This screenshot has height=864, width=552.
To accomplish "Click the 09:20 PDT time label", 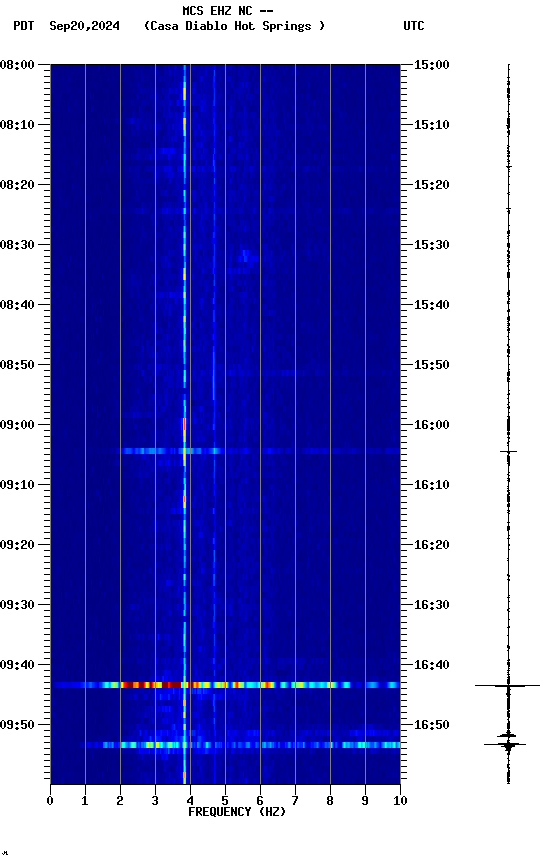I will coord(17,545).
